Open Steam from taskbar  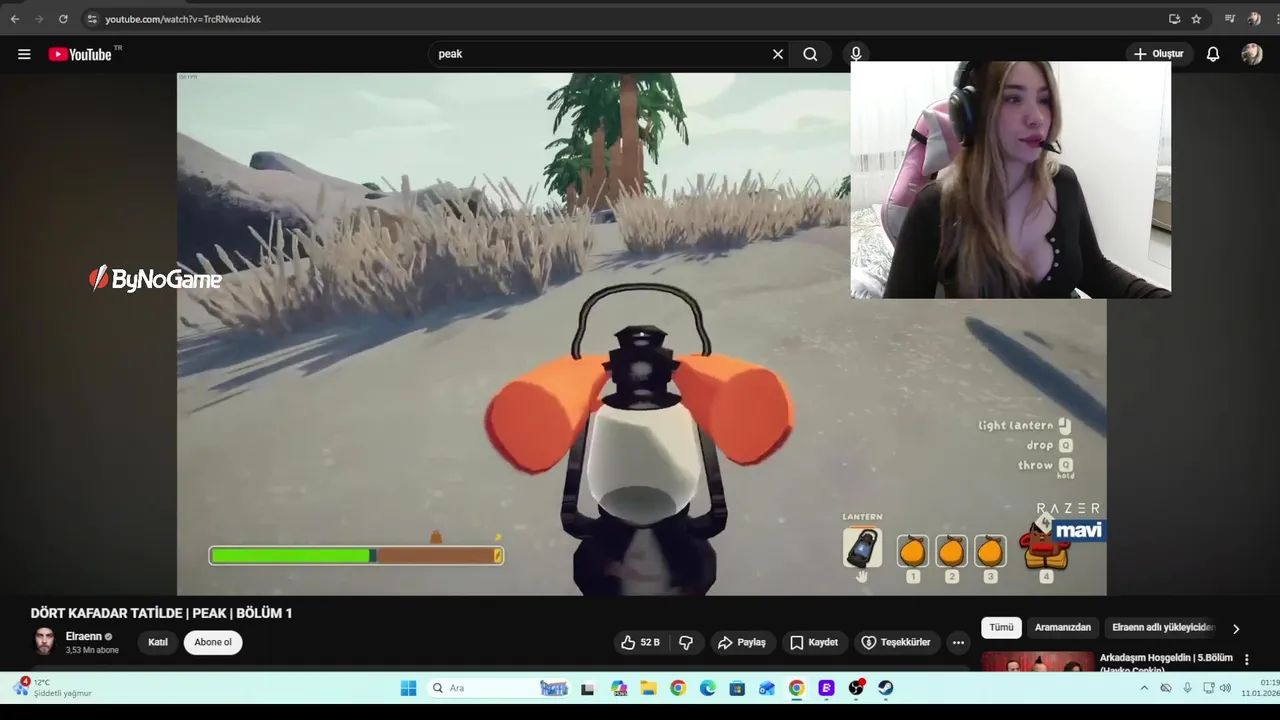click(x=886, y=688)
